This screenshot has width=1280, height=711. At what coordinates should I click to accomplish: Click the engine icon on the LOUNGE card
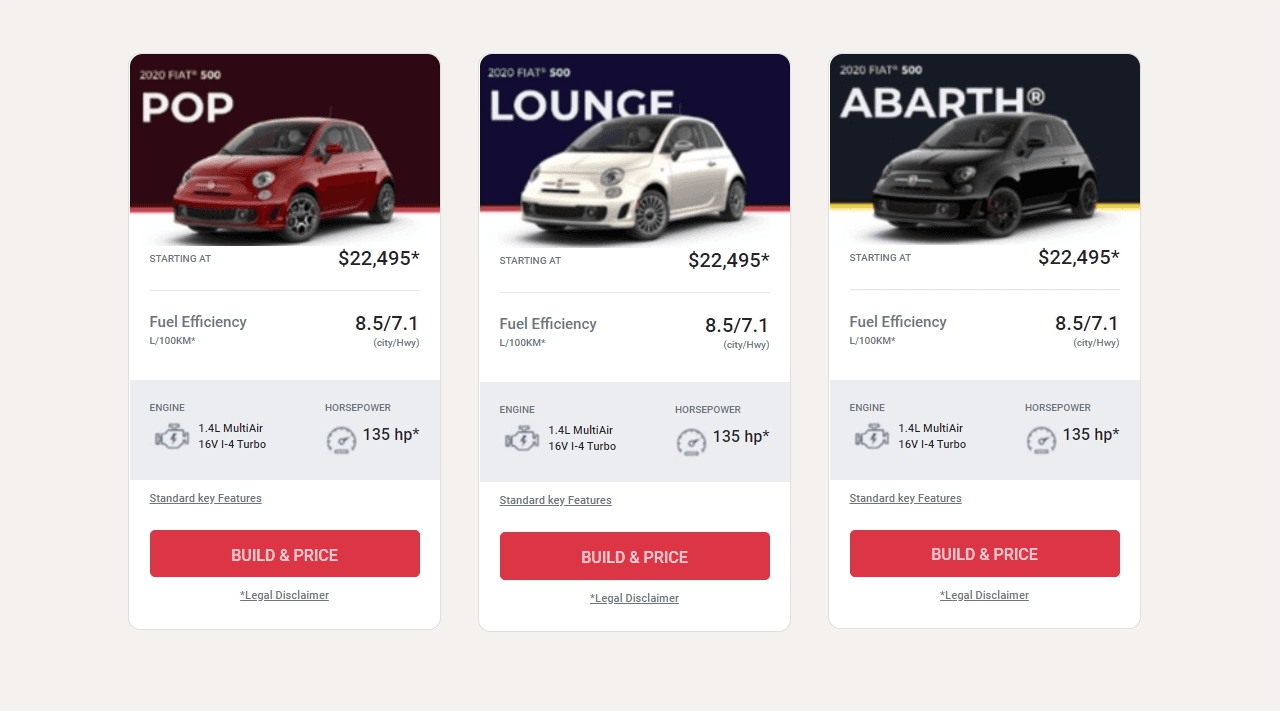(521, 438)
